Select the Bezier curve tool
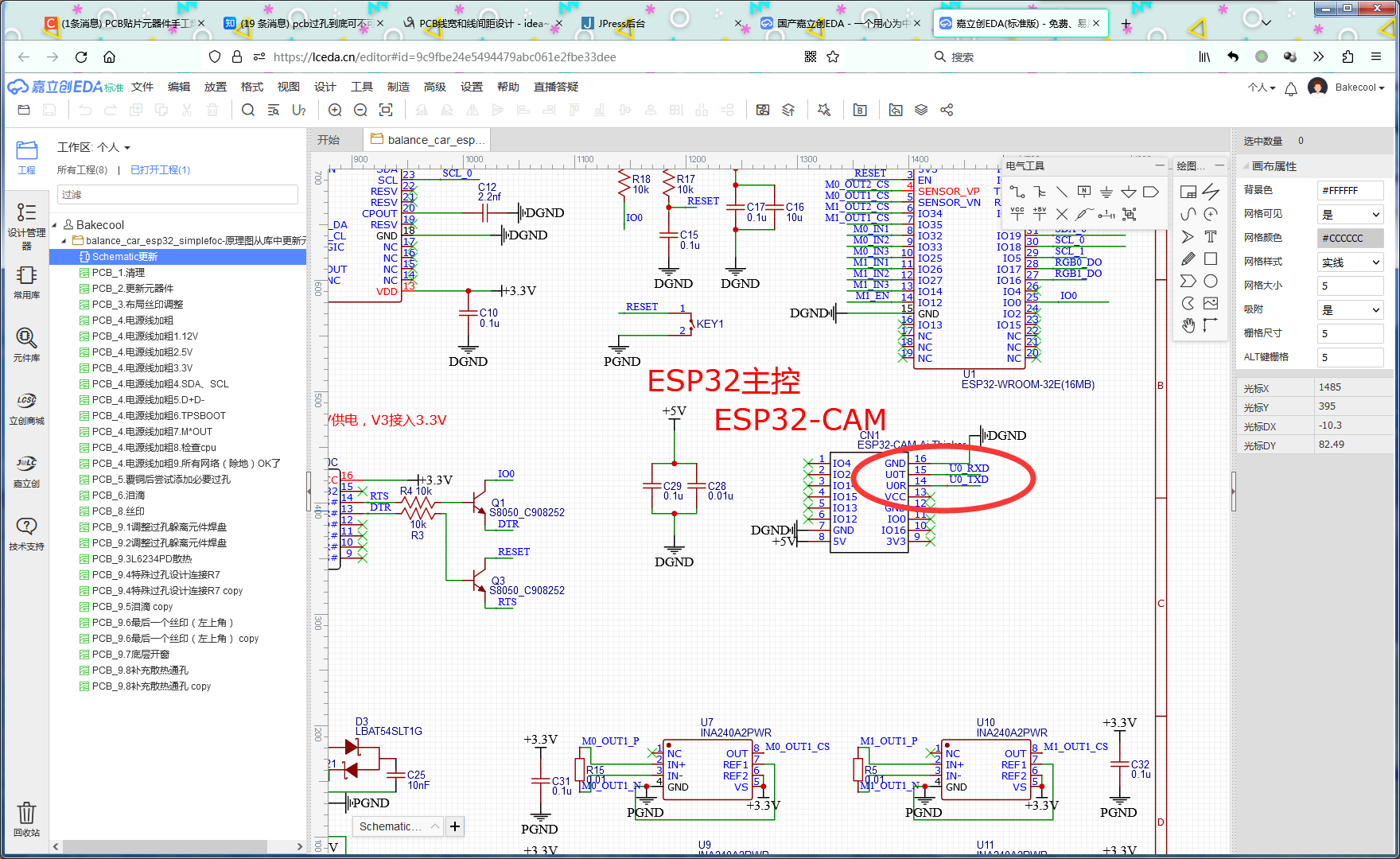1400x859 pixels. click(x=1188, y=214)
